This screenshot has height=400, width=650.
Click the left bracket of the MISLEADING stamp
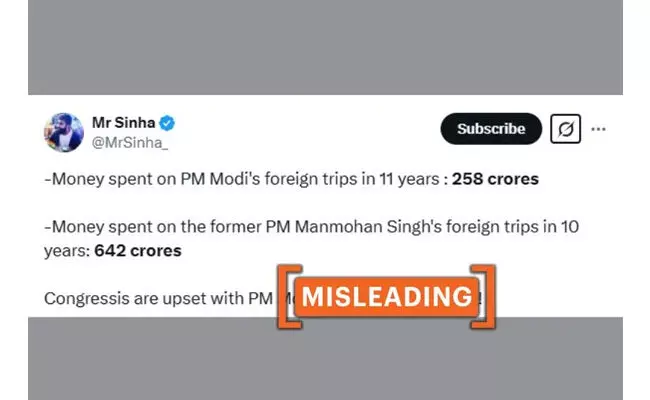pyautogui.click(x=283, y=295)
